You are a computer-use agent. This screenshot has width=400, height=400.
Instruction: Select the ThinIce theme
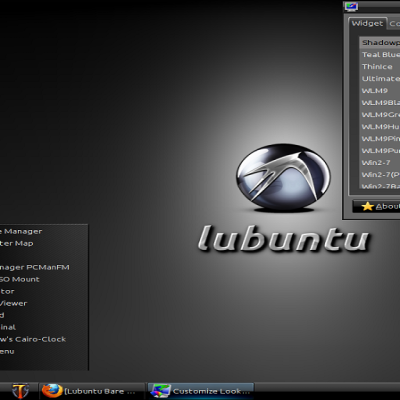point(380,67)
